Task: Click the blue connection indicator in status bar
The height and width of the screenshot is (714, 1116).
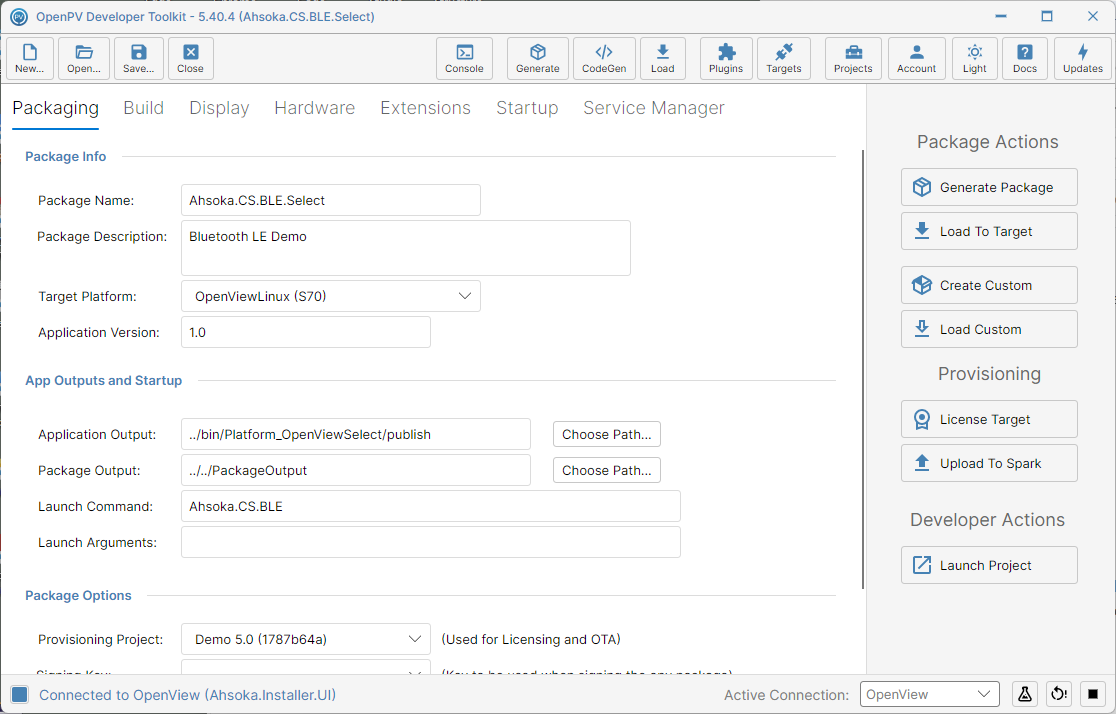Action: pyautogui.click(x=20, y=695)
